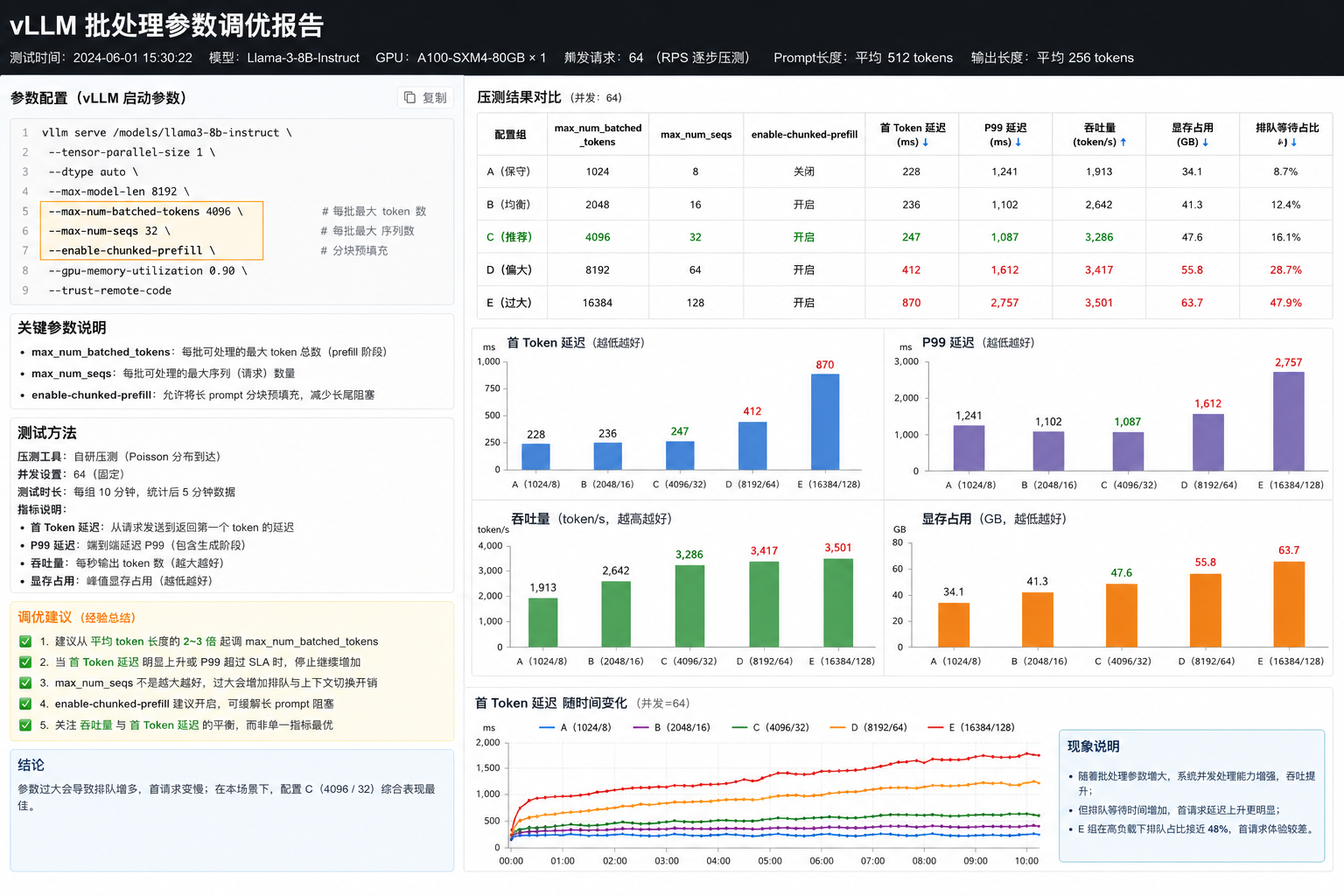1344x896 pixels.
Task: Select table row A（保守）
Action: tap(905, 171)
